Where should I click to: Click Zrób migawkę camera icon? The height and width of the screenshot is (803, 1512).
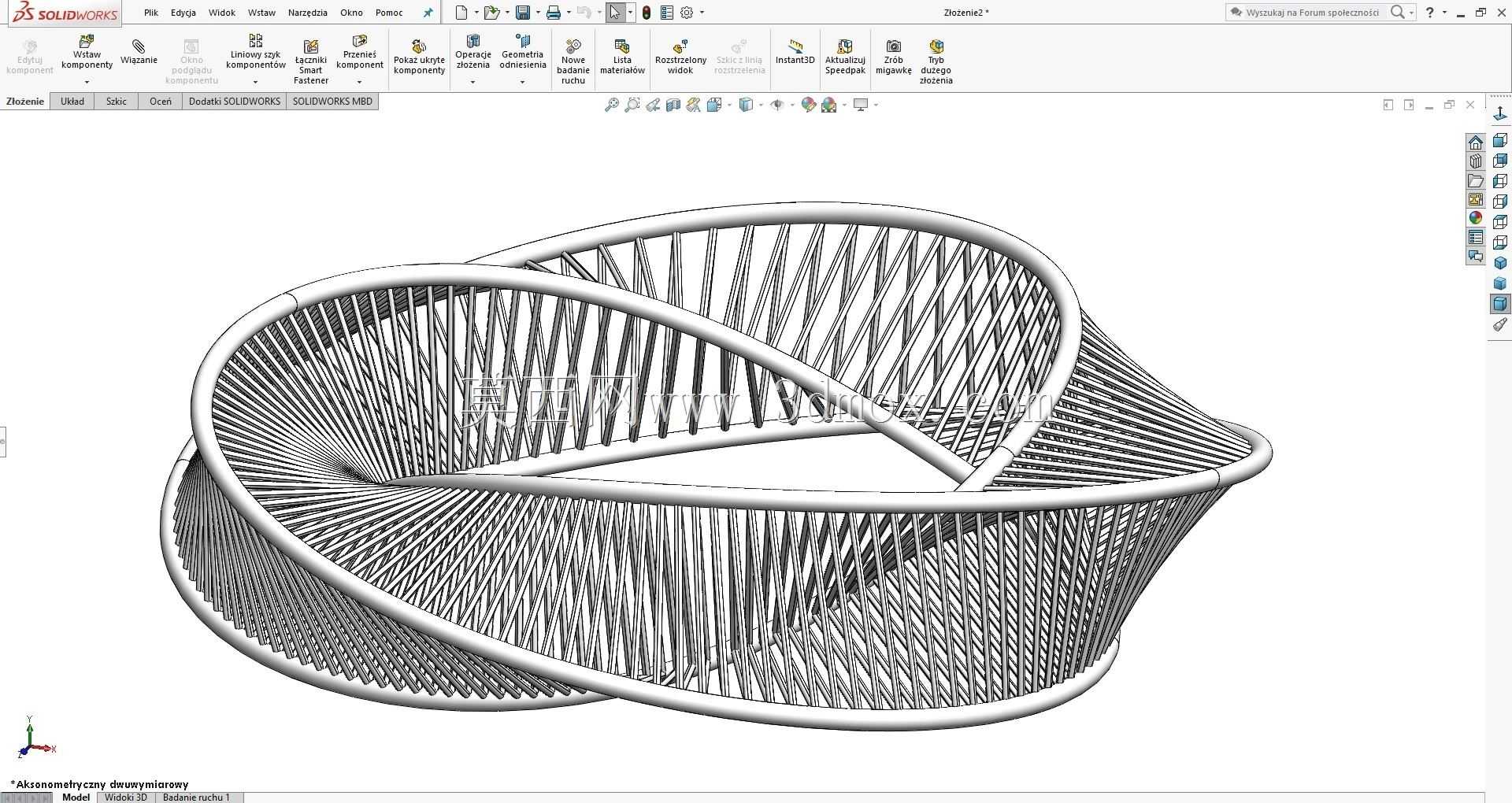coord(894,47)
